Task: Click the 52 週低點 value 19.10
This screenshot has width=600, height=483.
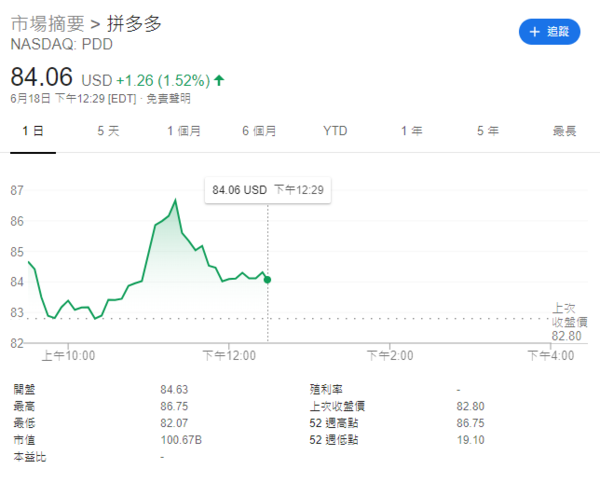Action: 470,440
